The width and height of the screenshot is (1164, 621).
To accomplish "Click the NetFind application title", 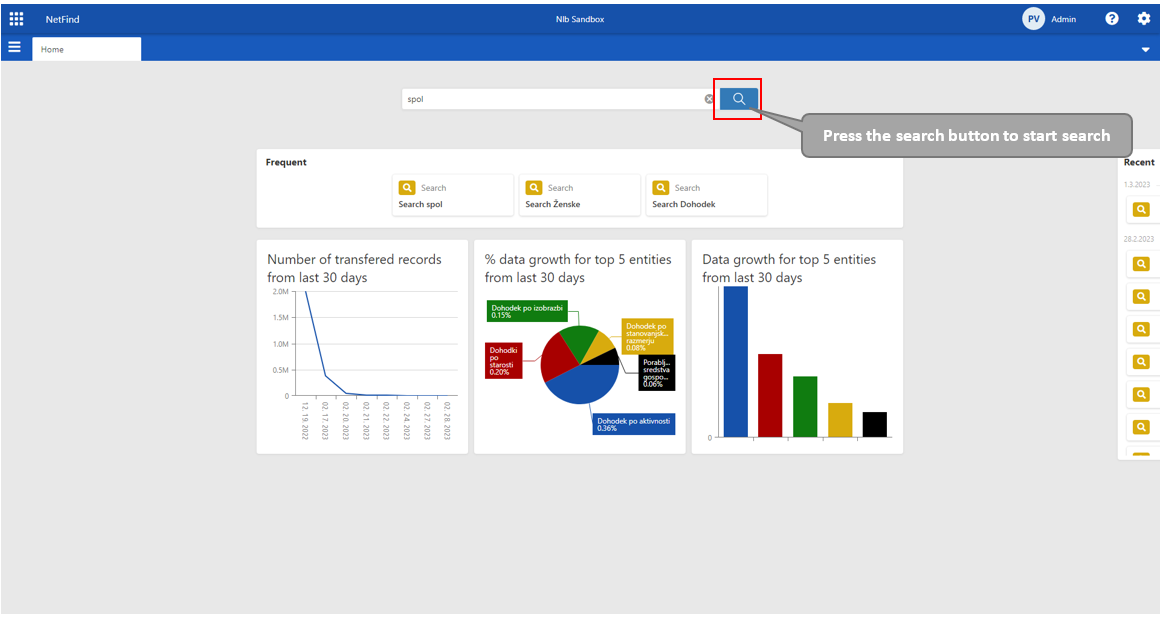I will point(60,19).
